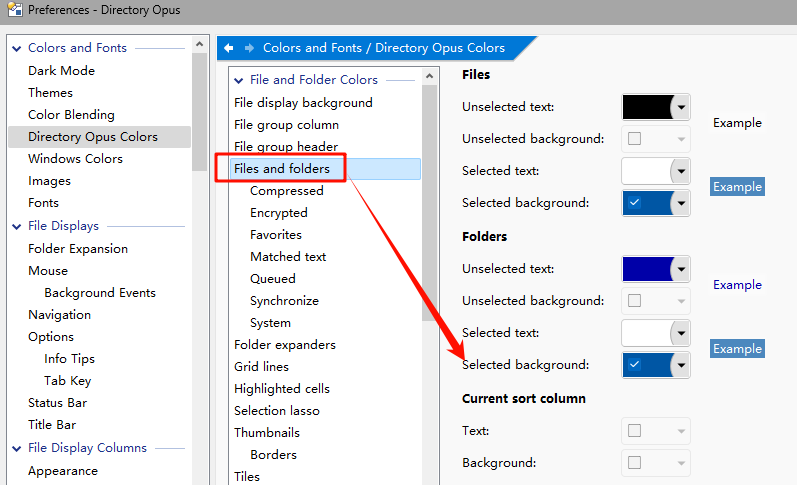The width and height of the screenshot is (797, 485).
Task: Open Info Tips page
Action: (x=69, y=359)
